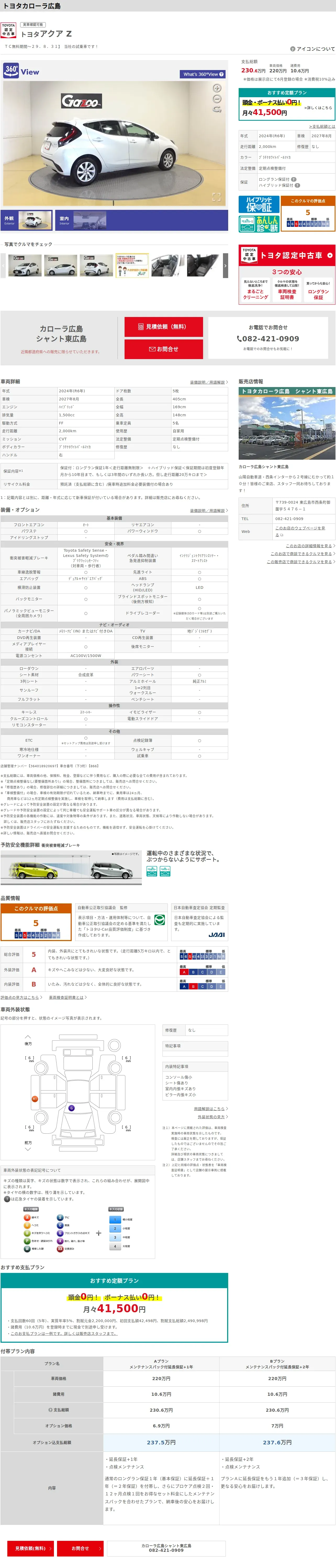
Task: Open the 車両検査証明書とは link
Action: click(x=67, y=998)
